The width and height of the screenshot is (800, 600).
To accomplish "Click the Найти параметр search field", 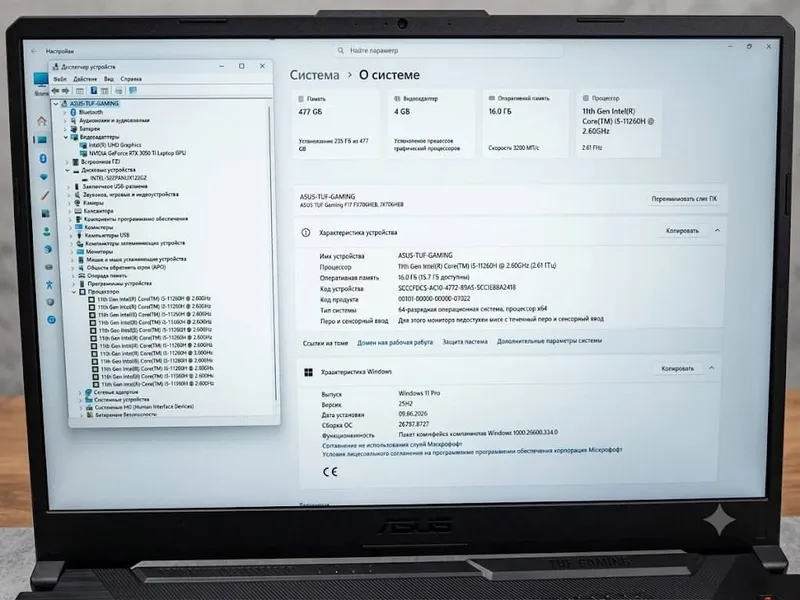I will pos(449,51).
